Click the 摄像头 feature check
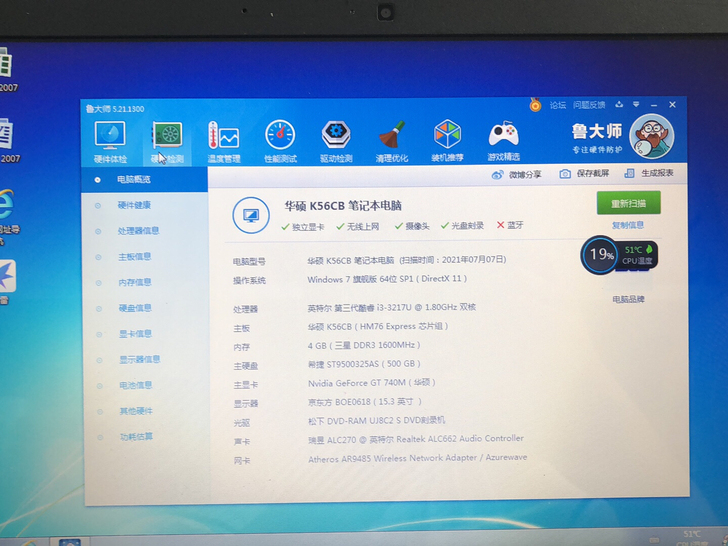Screen dimensions: 728x546 pos(412,226)
